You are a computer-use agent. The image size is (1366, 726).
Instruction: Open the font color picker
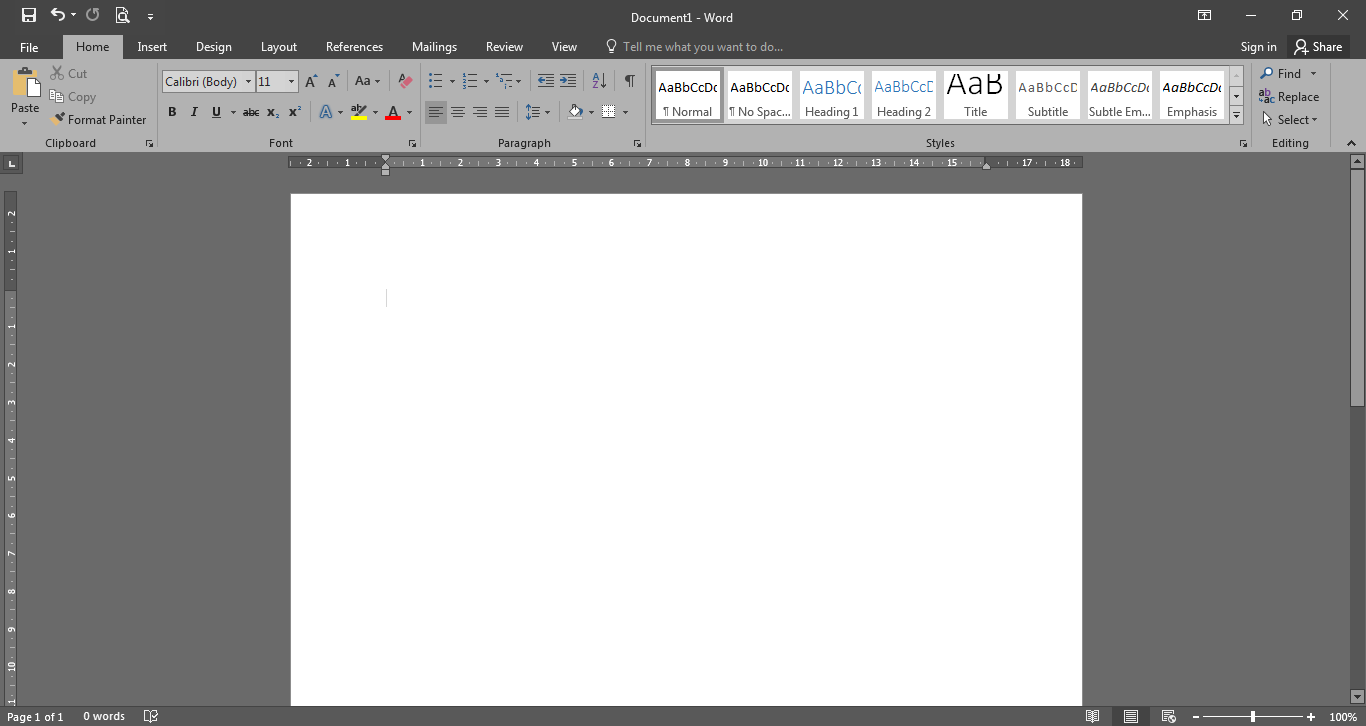point(407,112)
